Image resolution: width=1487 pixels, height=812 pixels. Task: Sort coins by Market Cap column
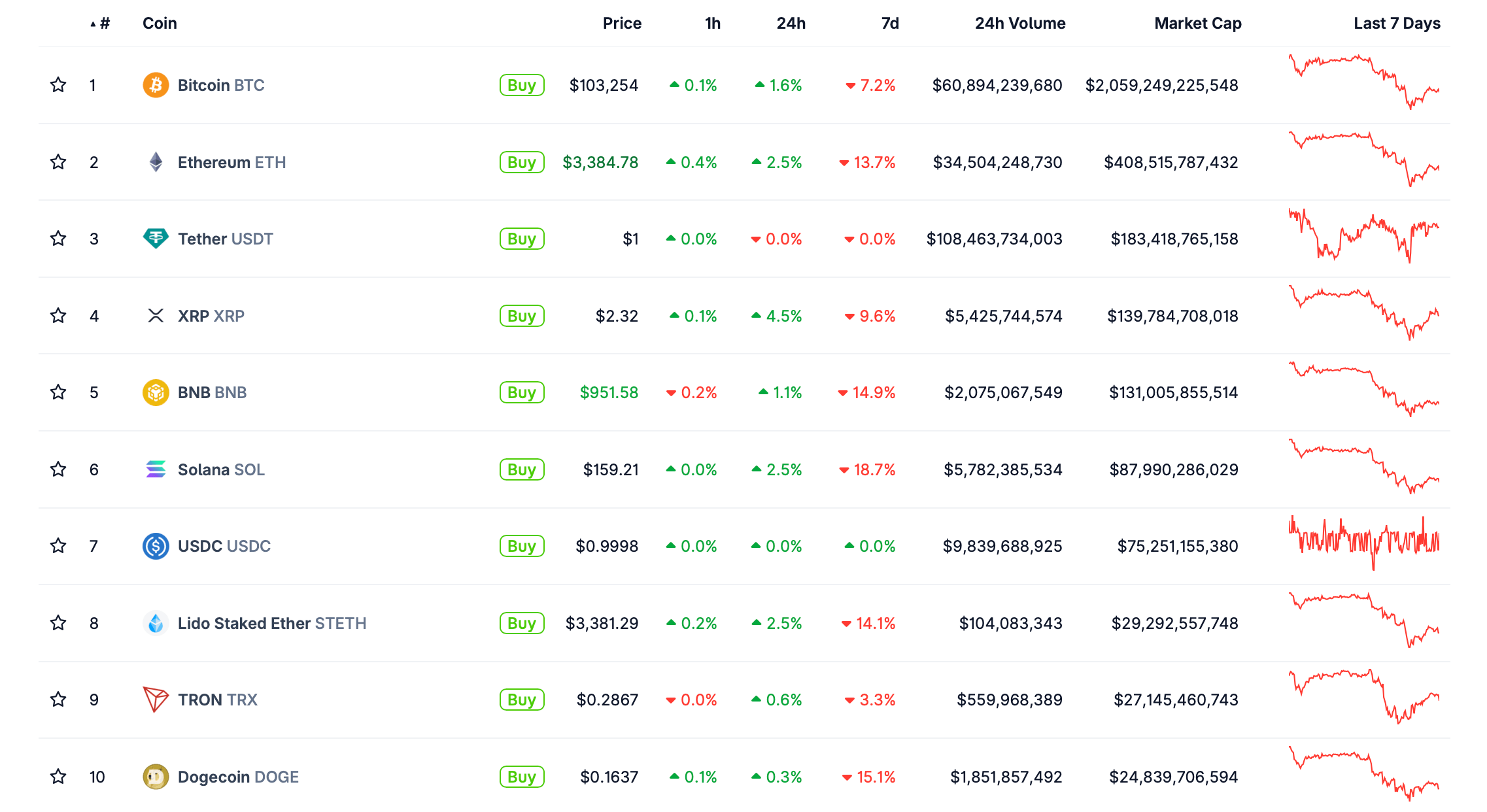click(x=1197, y=24)
